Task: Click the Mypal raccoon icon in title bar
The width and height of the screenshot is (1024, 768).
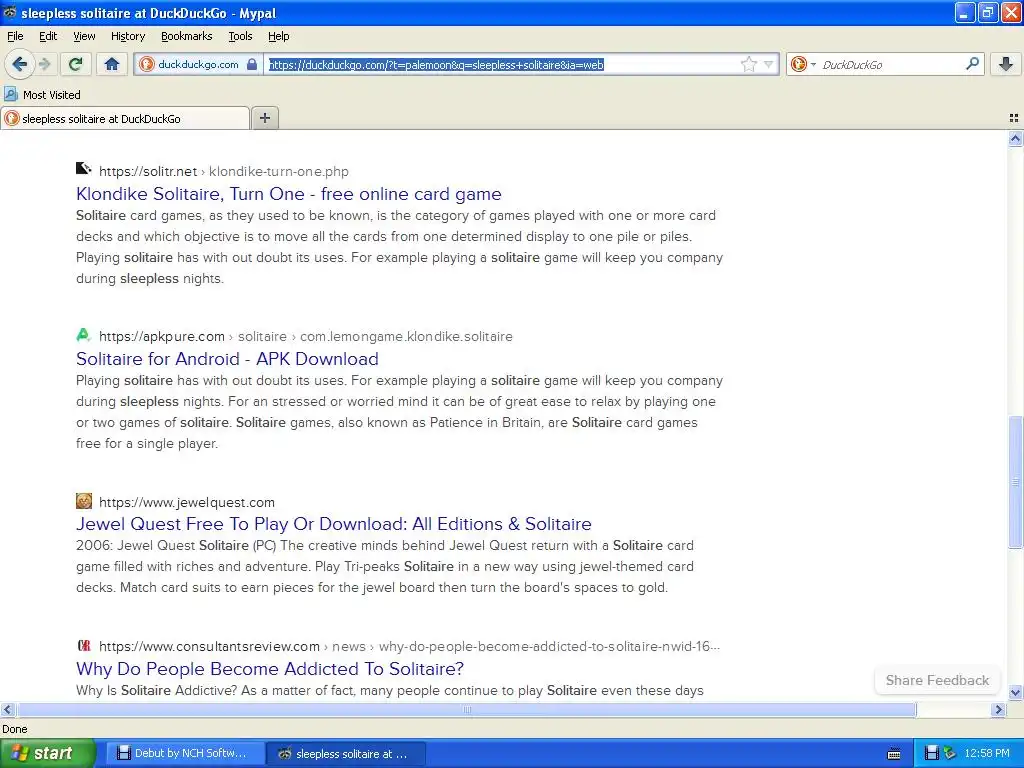Action: point(10,12)
